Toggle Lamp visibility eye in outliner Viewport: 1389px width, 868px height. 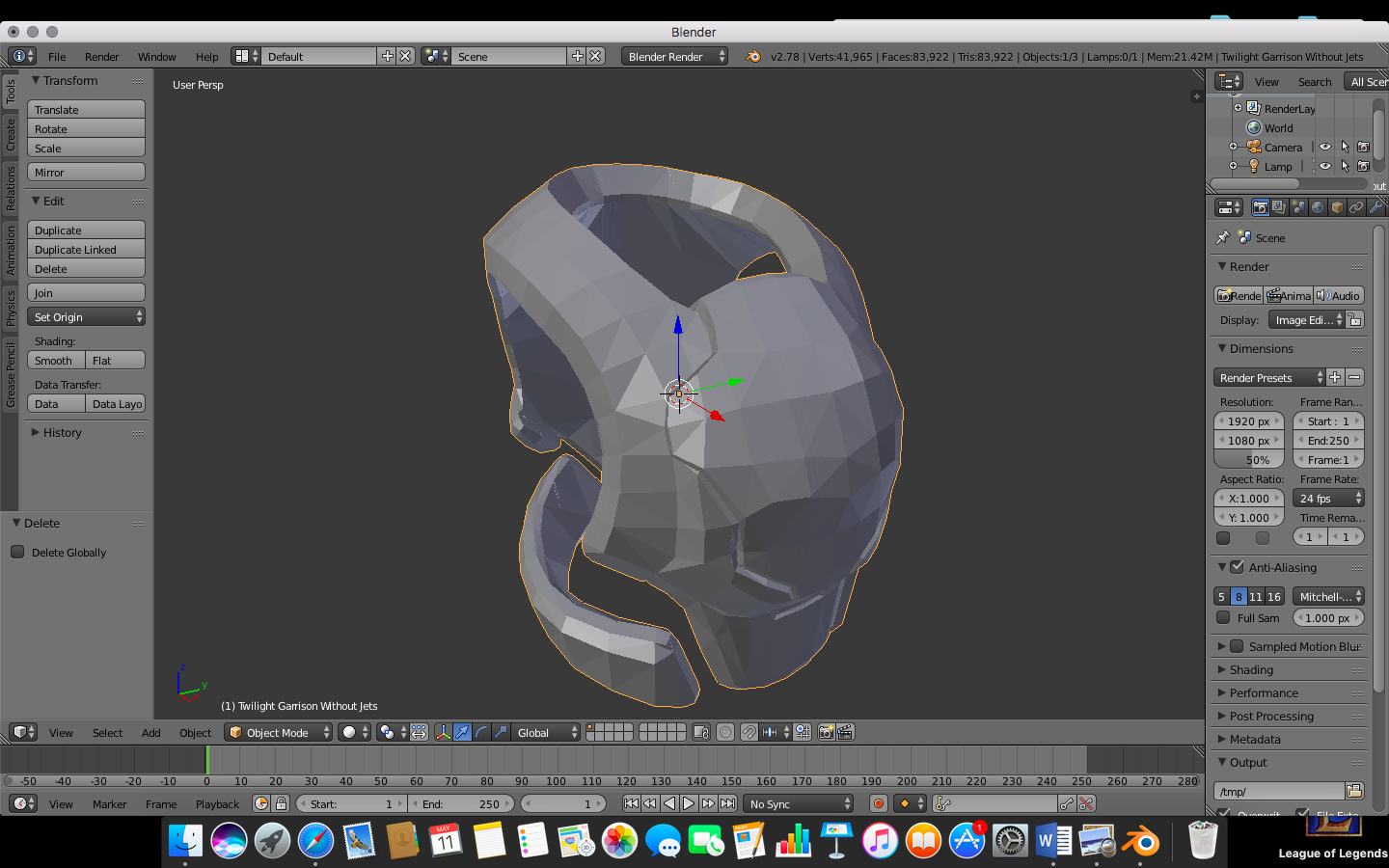(1325, 166)
